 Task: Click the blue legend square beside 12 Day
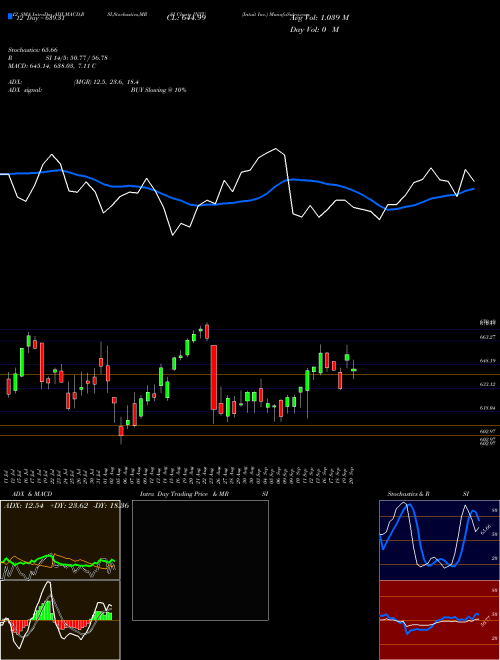tap(10, 16)
